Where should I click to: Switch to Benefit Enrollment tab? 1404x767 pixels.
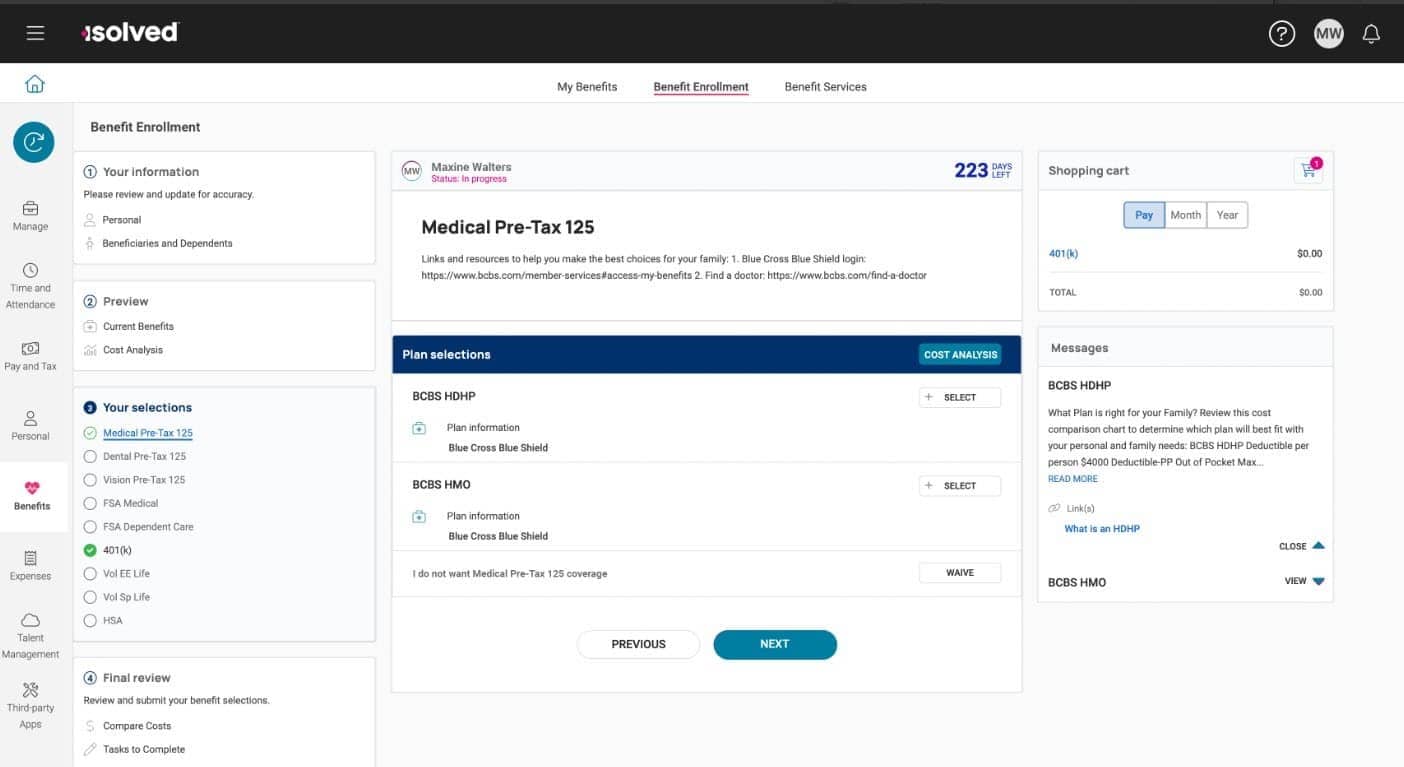pyautogui.click(x=701, y=87)
